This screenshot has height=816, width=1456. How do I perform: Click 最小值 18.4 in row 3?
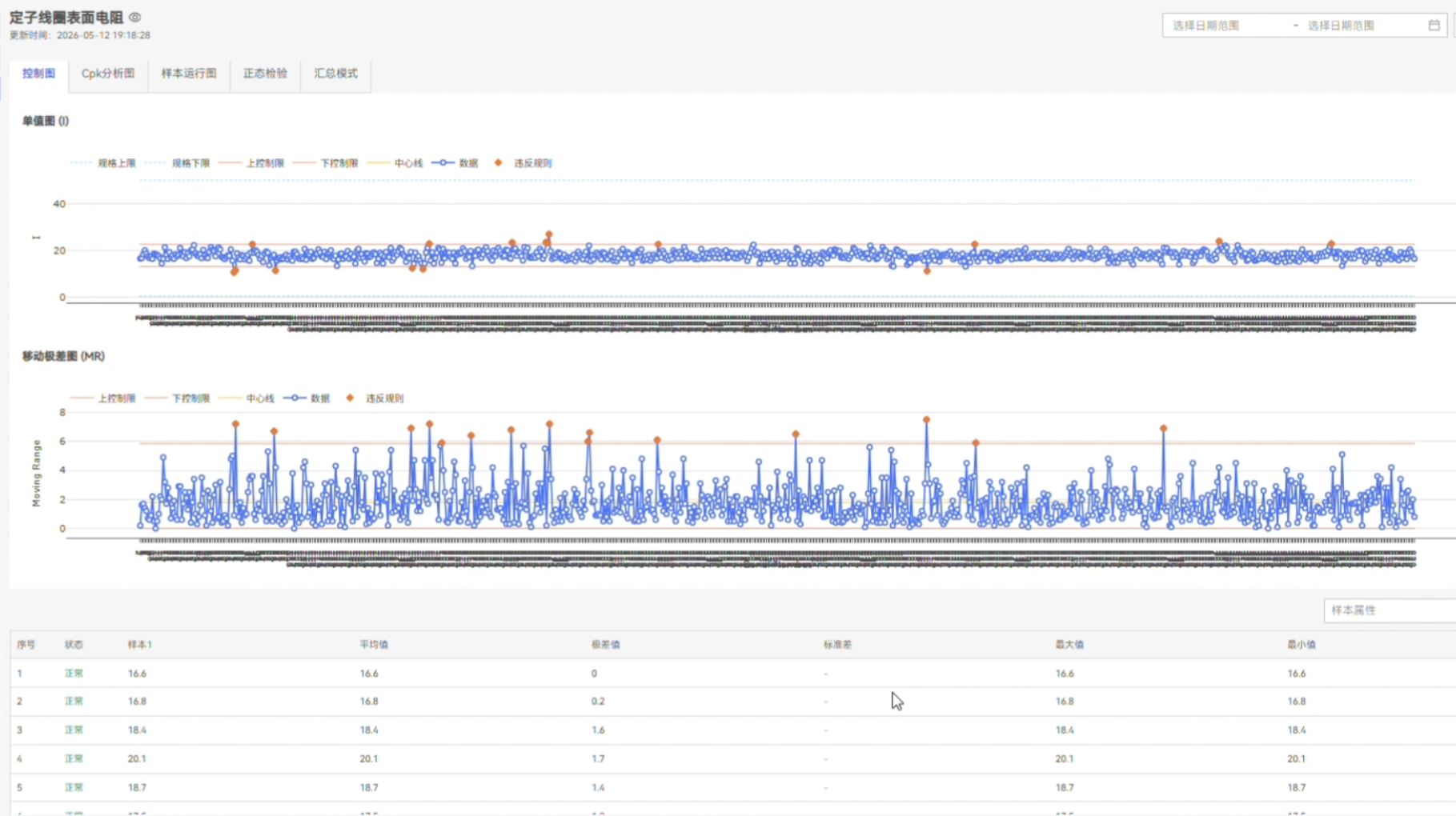[1296, 730]
